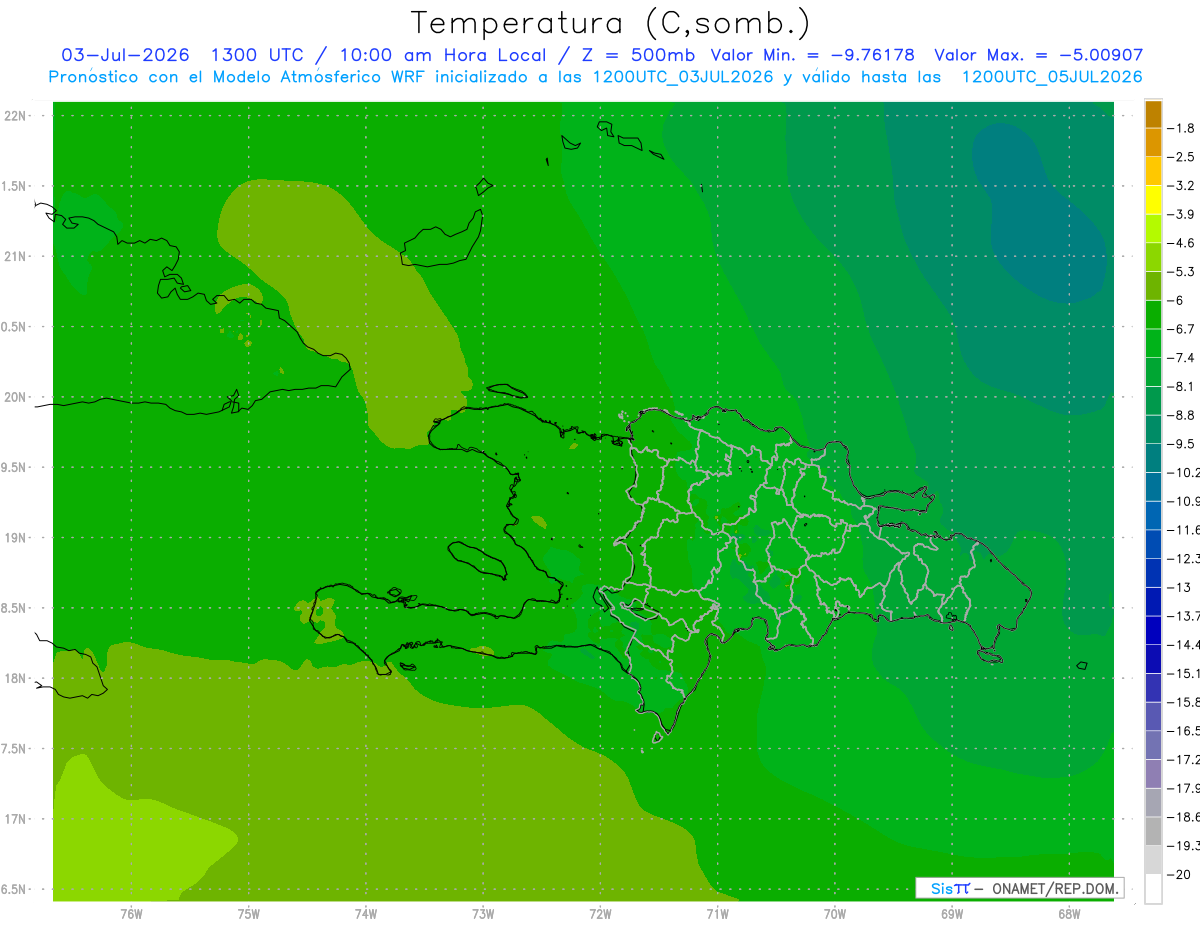The image size is (1200, 927).
Task: Click the '72W' longitude label
Action: (x=600, y=913)
